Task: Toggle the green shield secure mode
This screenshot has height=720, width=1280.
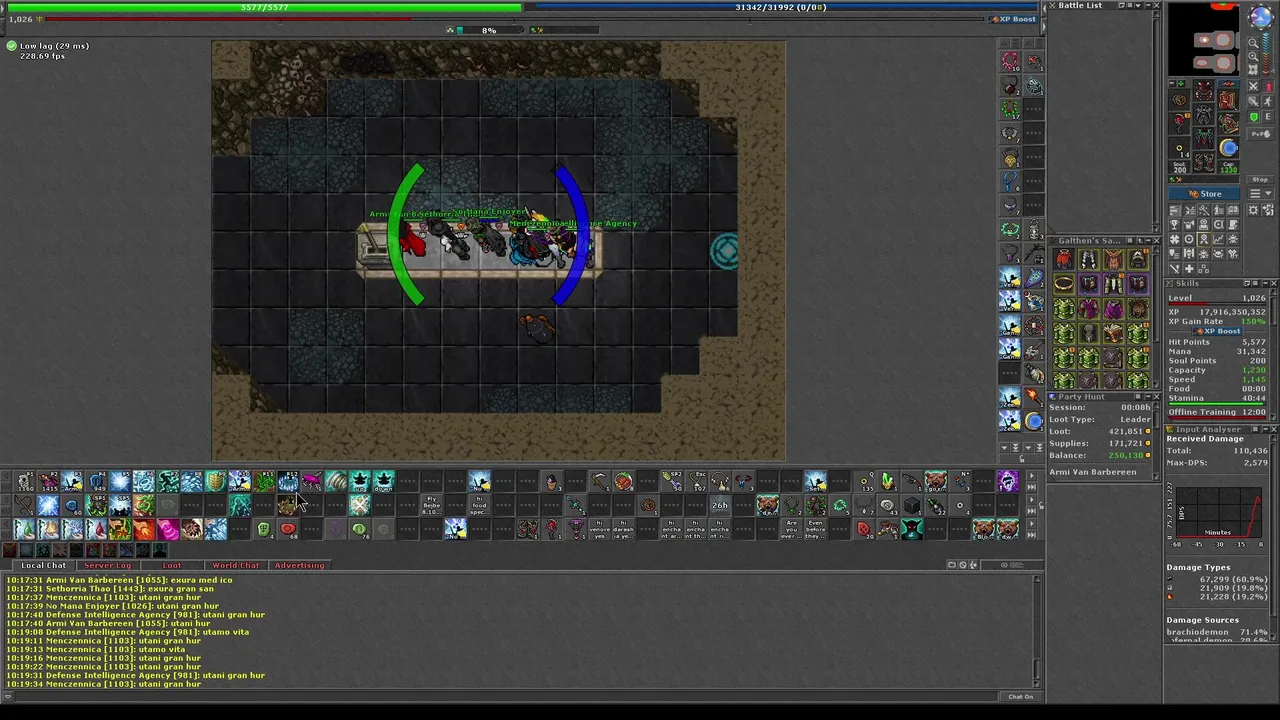Action: coord(1253,117)
